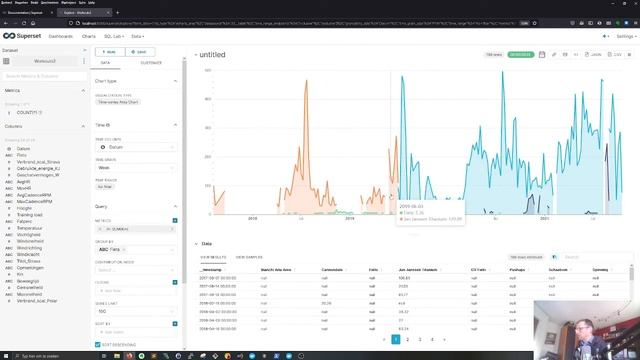The image size is (640, 360).
Task: Open the dataset three-dot options menu
Action: pyautogui.click(x=84, y=61)
